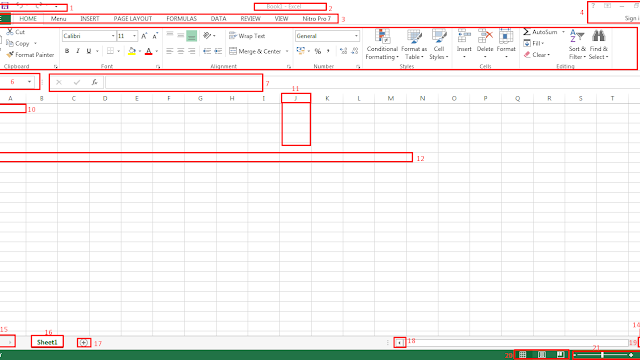Increase decimal places
The image size is (640, 360).
pyautogui.click(x=343, y=51)
